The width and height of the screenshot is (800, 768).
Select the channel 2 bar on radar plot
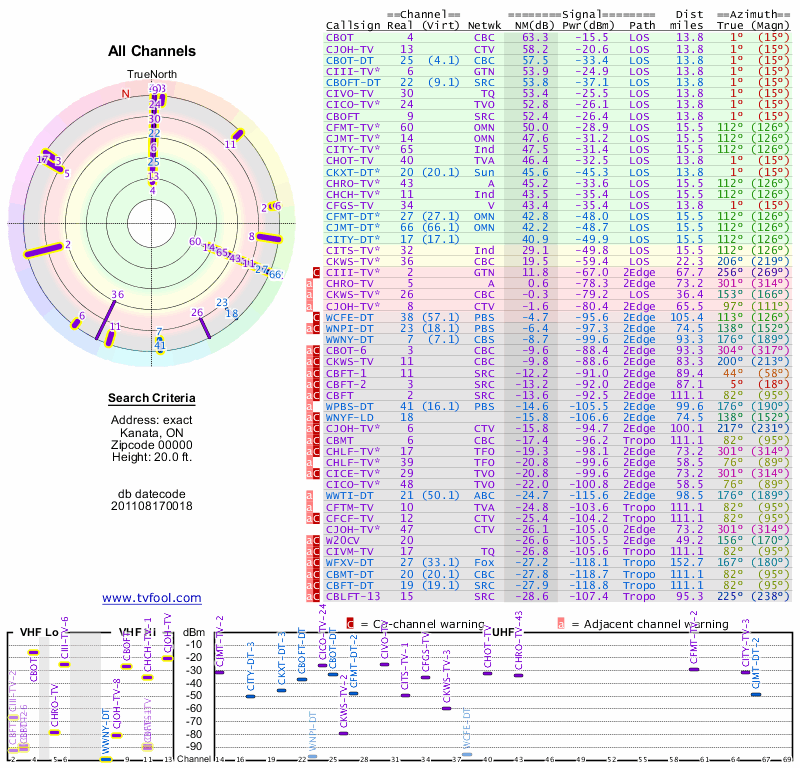click(44, 249)
